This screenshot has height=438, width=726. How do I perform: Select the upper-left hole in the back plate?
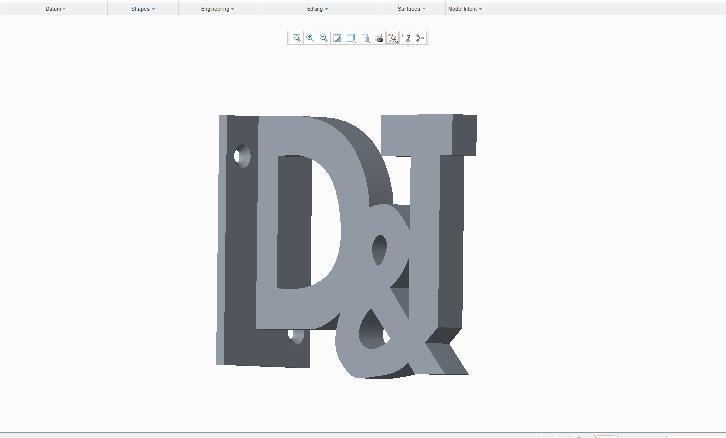point(242,156)
